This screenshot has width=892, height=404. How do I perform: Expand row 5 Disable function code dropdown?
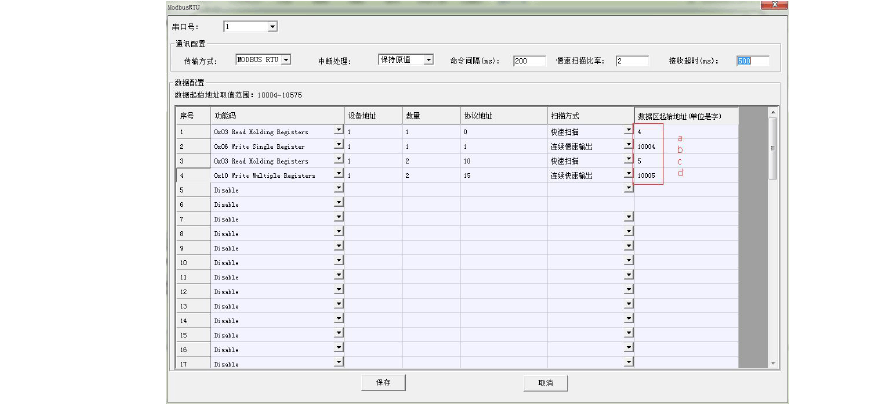pyautogui.click(x=338, y=188)
